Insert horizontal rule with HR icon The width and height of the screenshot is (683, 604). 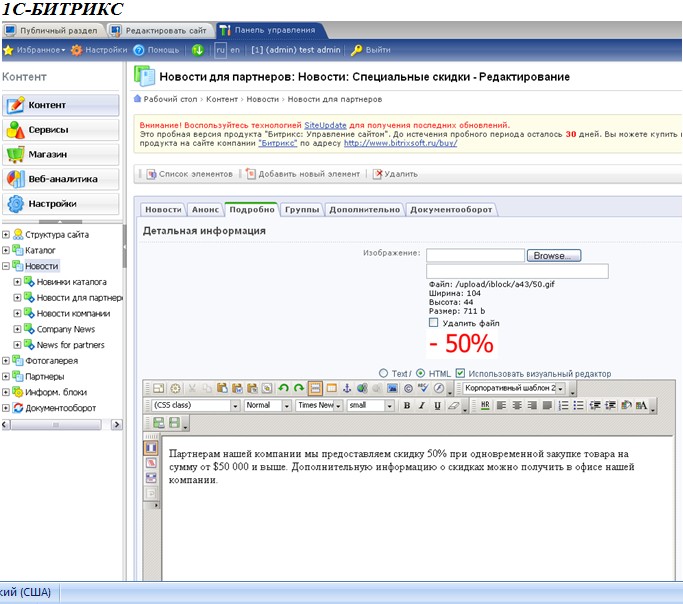coord(485,405)
